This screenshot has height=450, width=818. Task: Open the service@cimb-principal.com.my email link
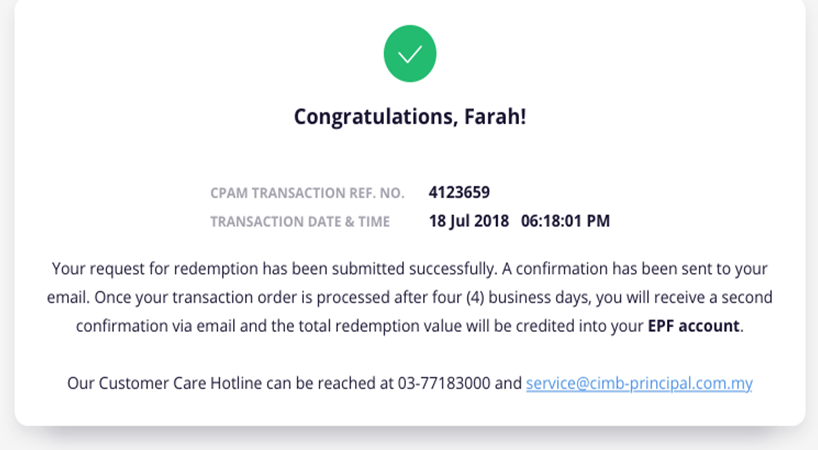(639, 383)
